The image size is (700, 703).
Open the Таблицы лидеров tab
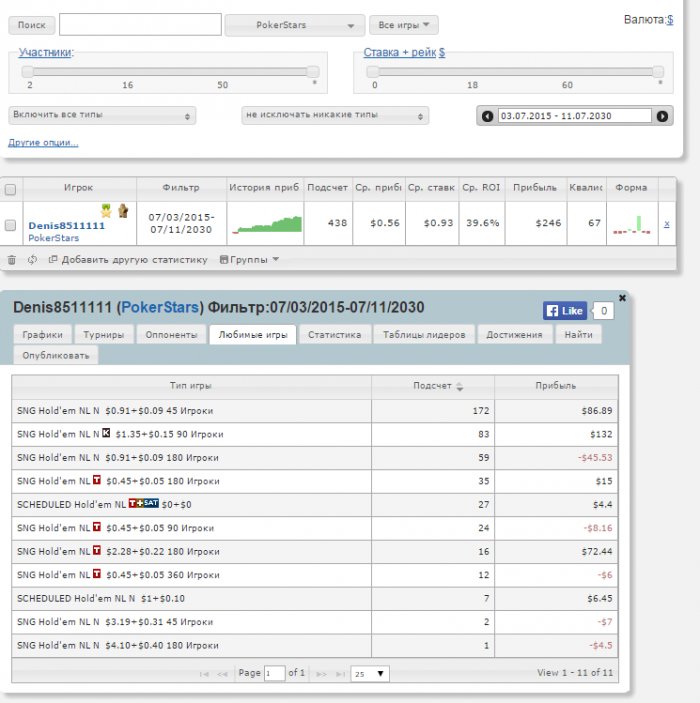pos(424,335)
